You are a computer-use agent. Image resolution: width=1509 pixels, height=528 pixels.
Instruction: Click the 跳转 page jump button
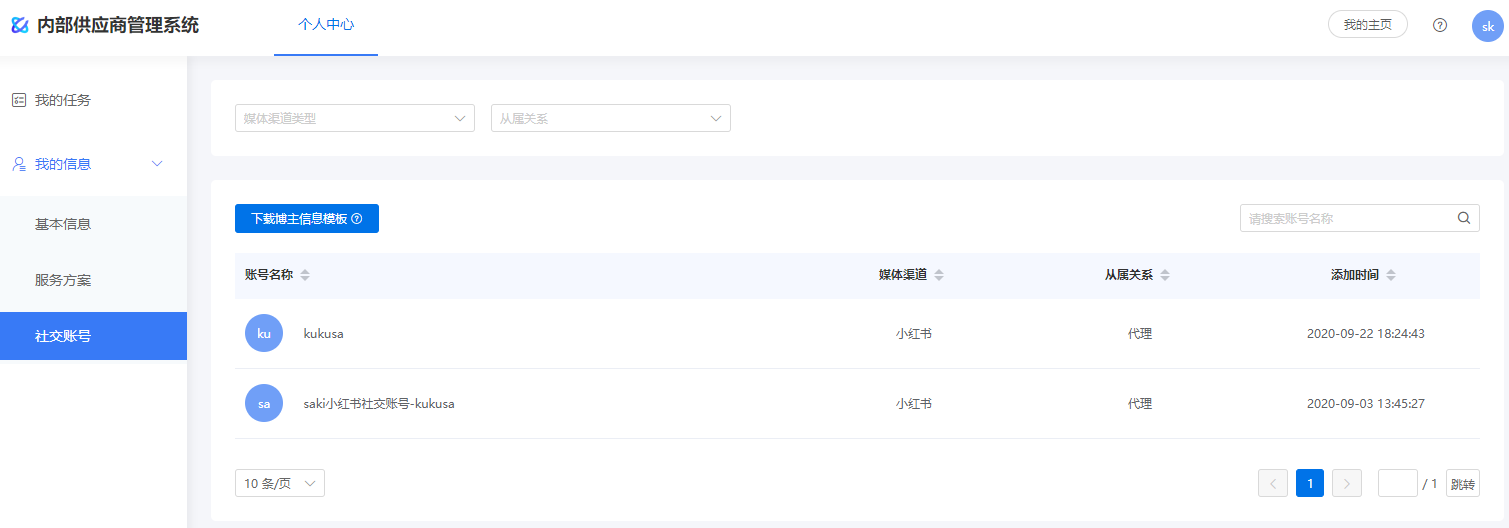click(x=1463, y=483)
